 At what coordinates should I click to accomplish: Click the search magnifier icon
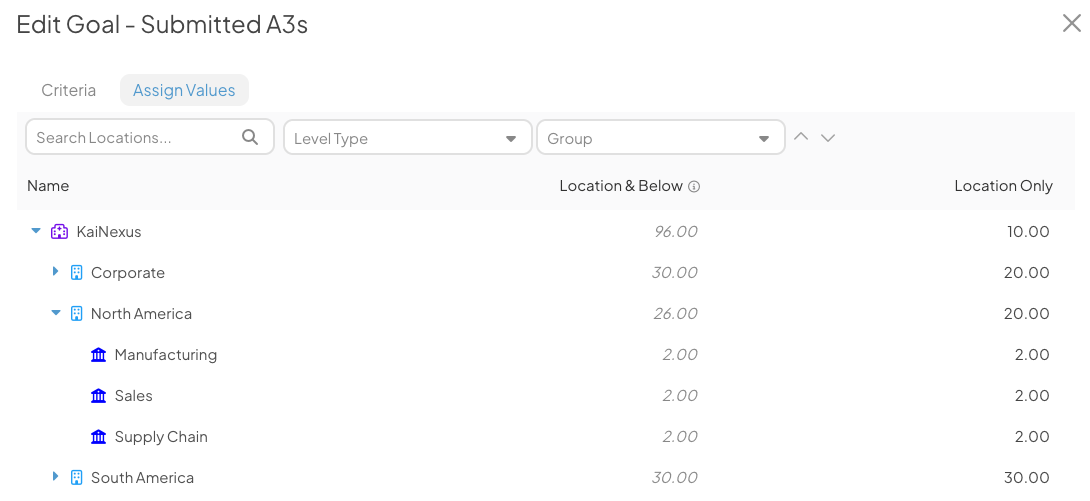tap(250, 137)
